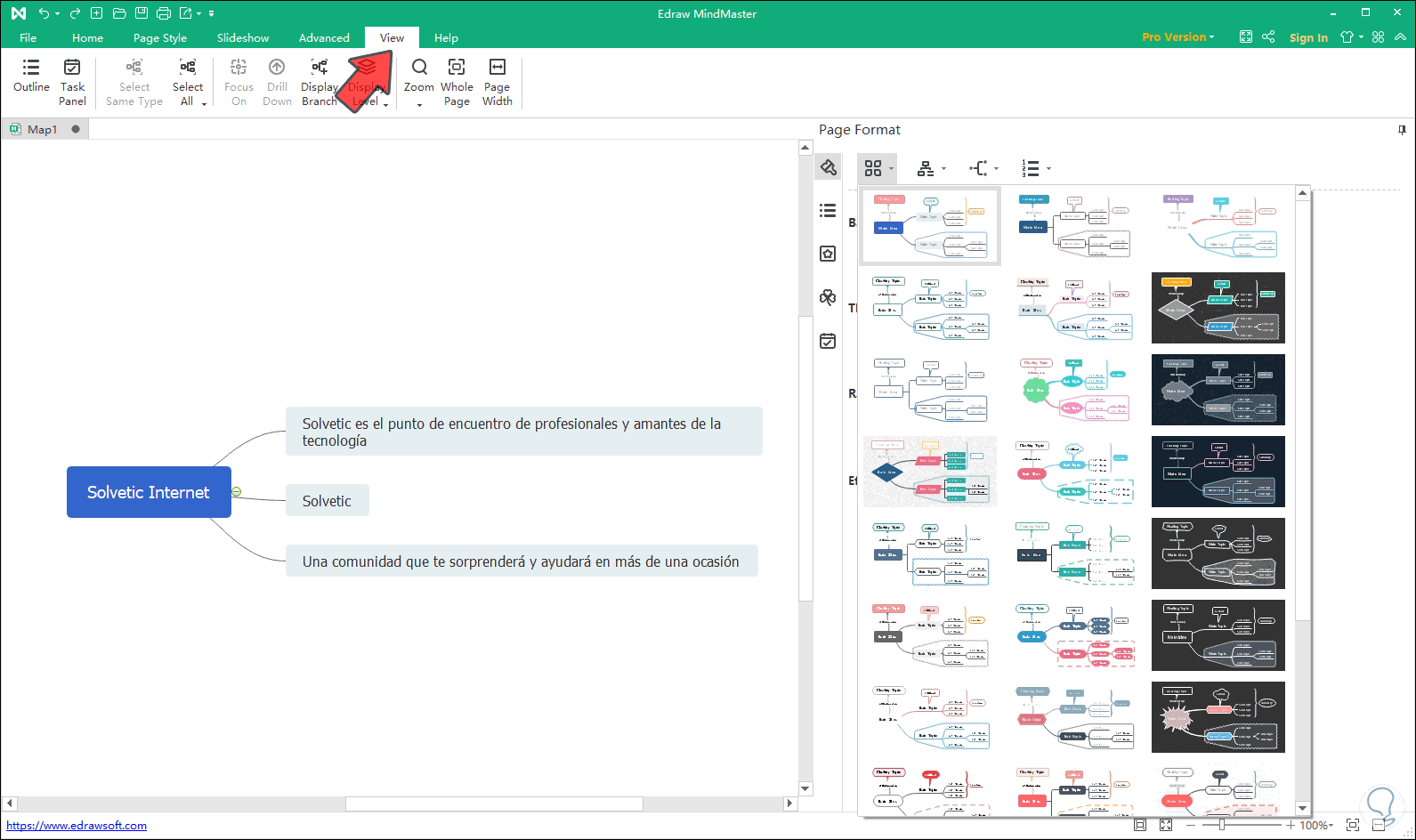
Task: Click the Share icon in the top bar
Action: [1268, 36]
